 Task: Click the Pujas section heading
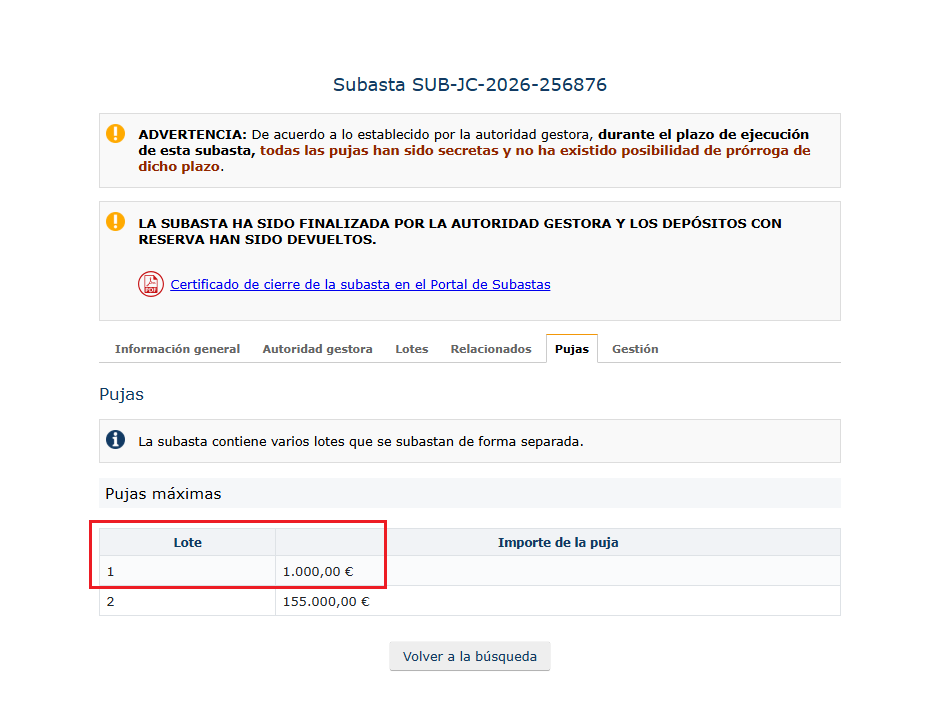click(x=121, y=395)
